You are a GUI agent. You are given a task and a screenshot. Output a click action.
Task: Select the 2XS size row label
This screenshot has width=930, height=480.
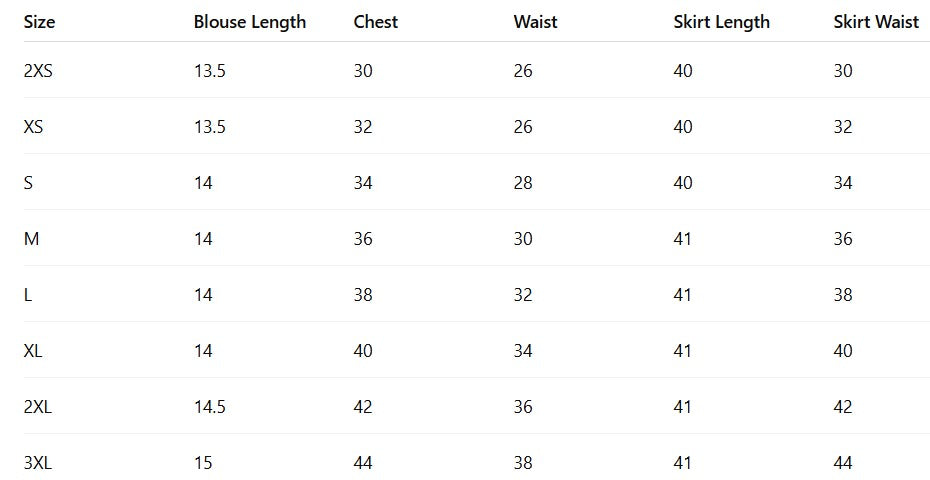[x=37, y=71]
